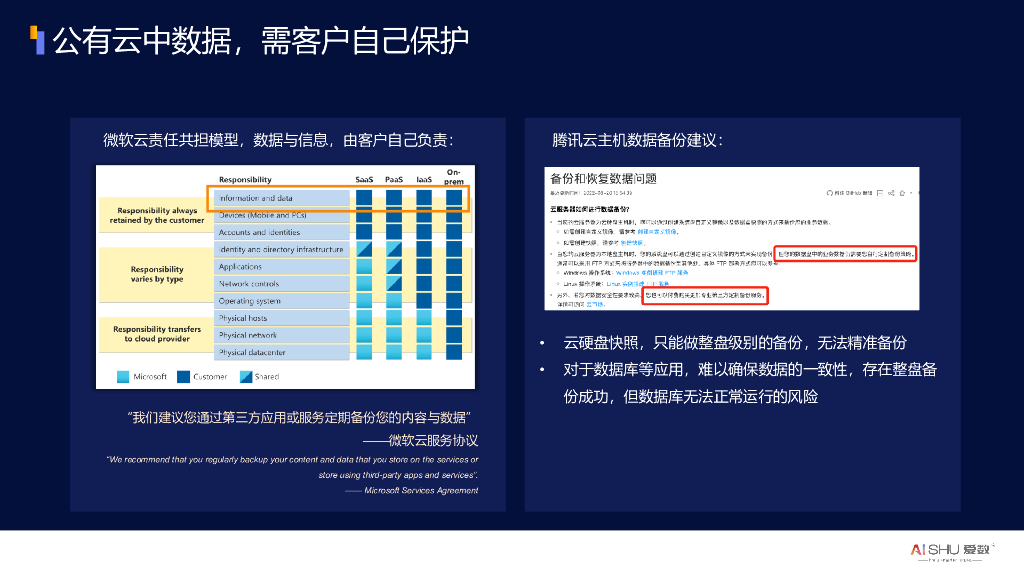
Task: Click the heading 微软云责任共担模型
Action: (278, 140)
